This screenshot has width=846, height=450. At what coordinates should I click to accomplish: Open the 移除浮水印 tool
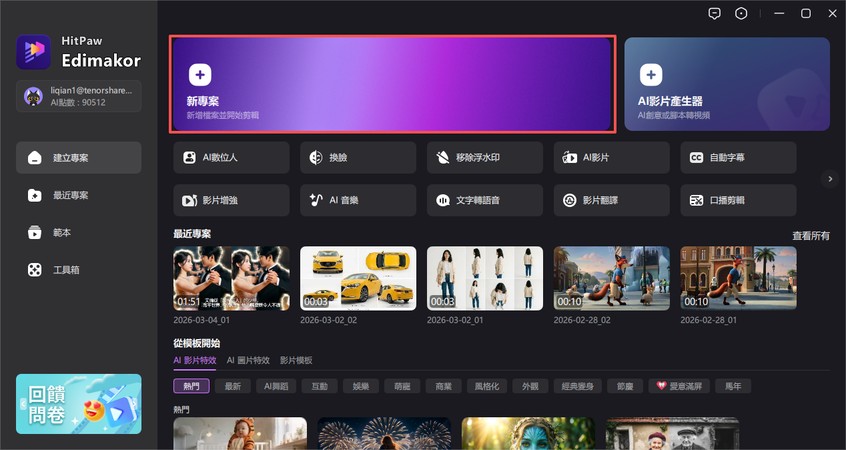(x=485, y=158)
